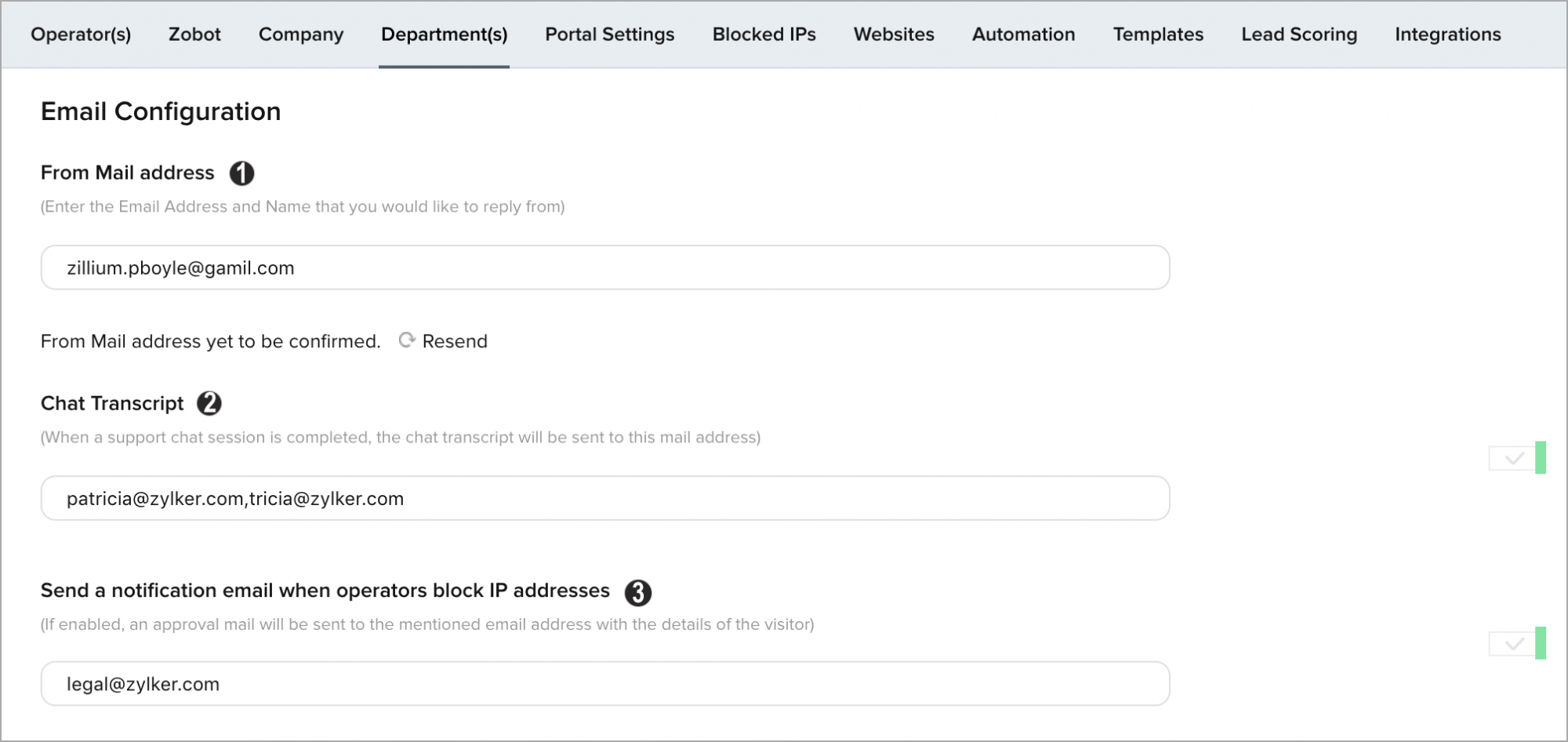Click the legal@zylker.com notification field
This screenshot has width=1568, height=742.
pyautogui.click(x=604, y=684)
